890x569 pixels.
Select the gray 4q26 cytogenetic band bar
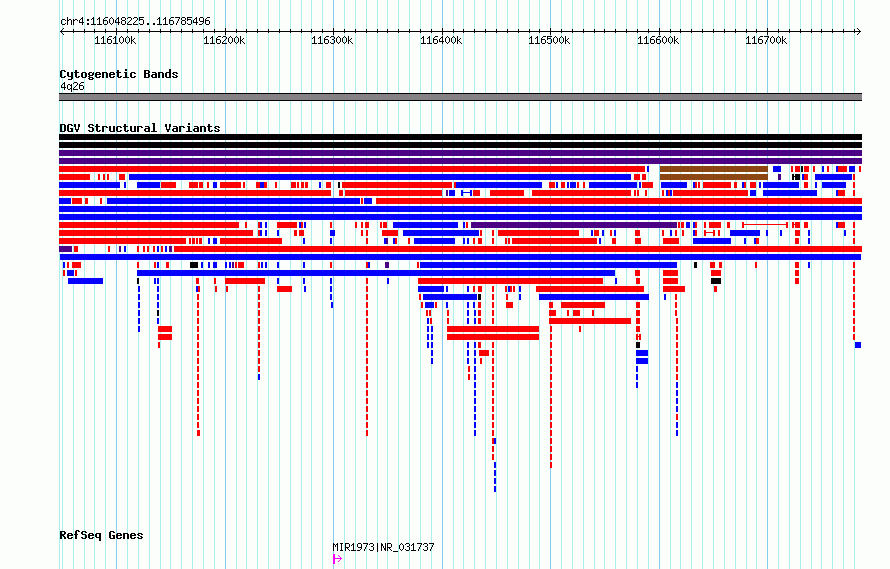pos(460,97)
